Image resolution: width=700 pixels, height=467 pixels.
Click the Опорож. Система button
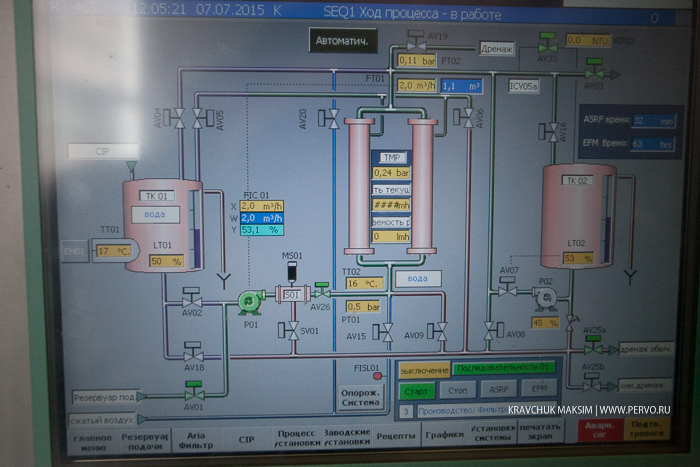(360, 398)
